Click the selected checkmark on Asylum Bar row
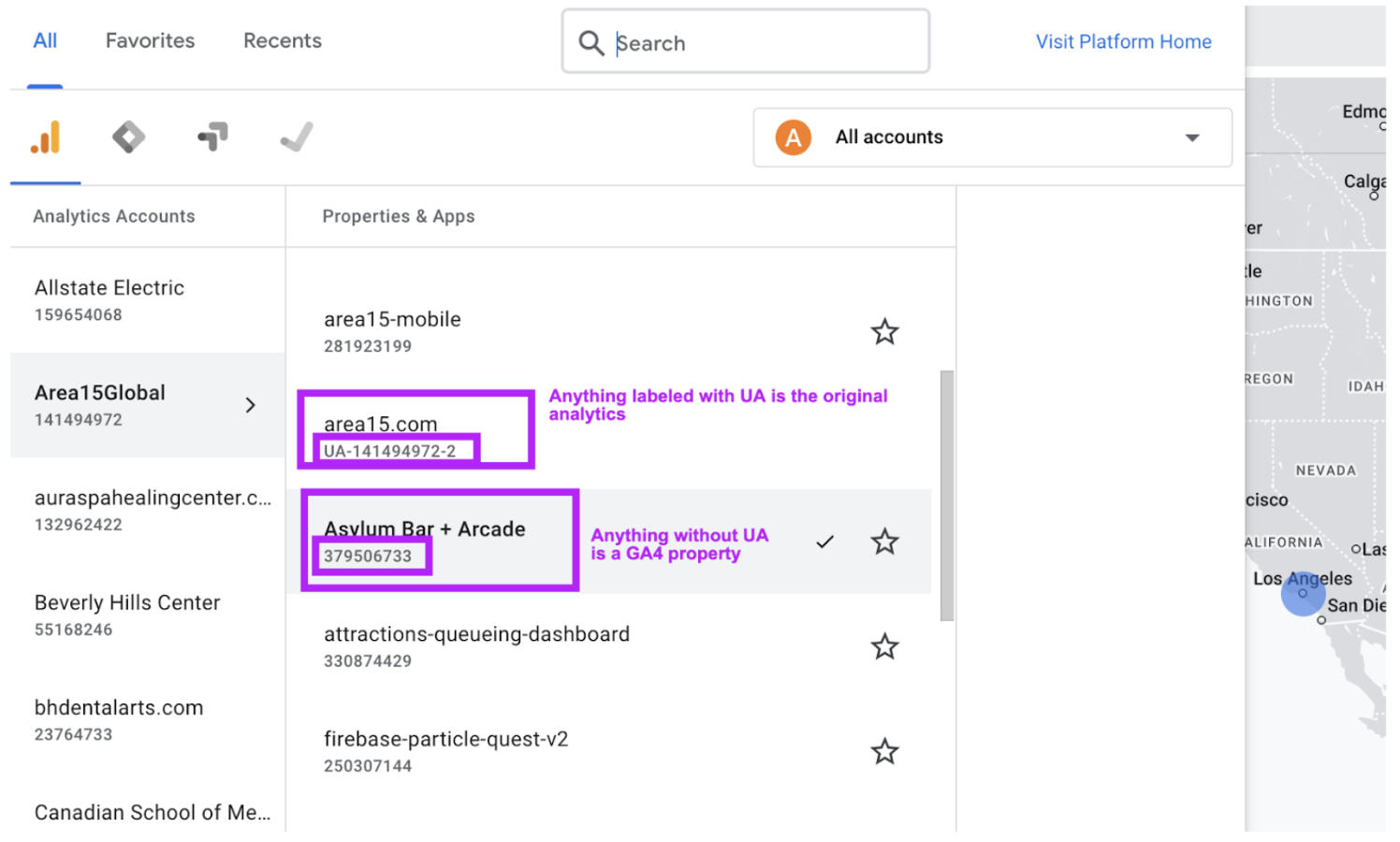This screenshot has height=842, width=1400. click(x=824, y=542)
